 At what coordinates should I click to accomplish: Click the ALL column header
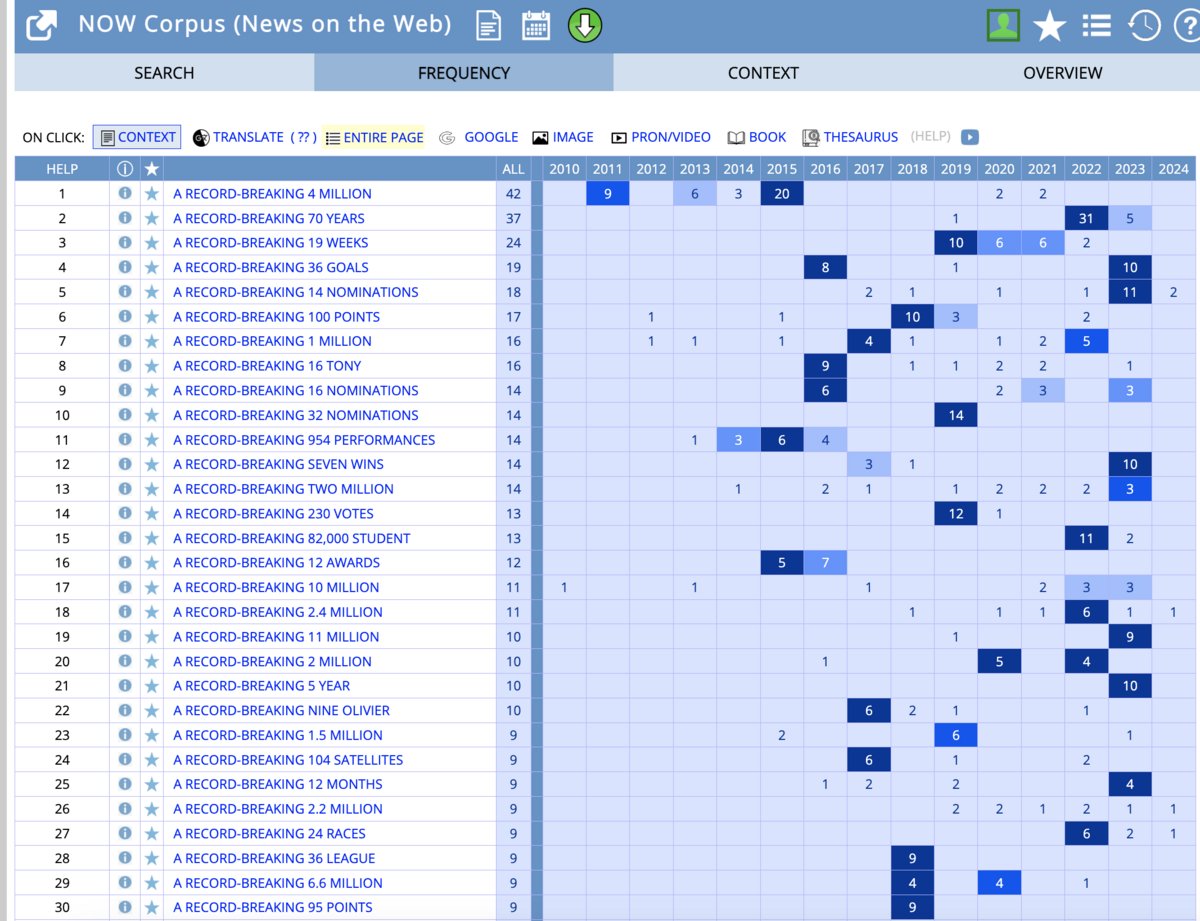pos(513,169)
